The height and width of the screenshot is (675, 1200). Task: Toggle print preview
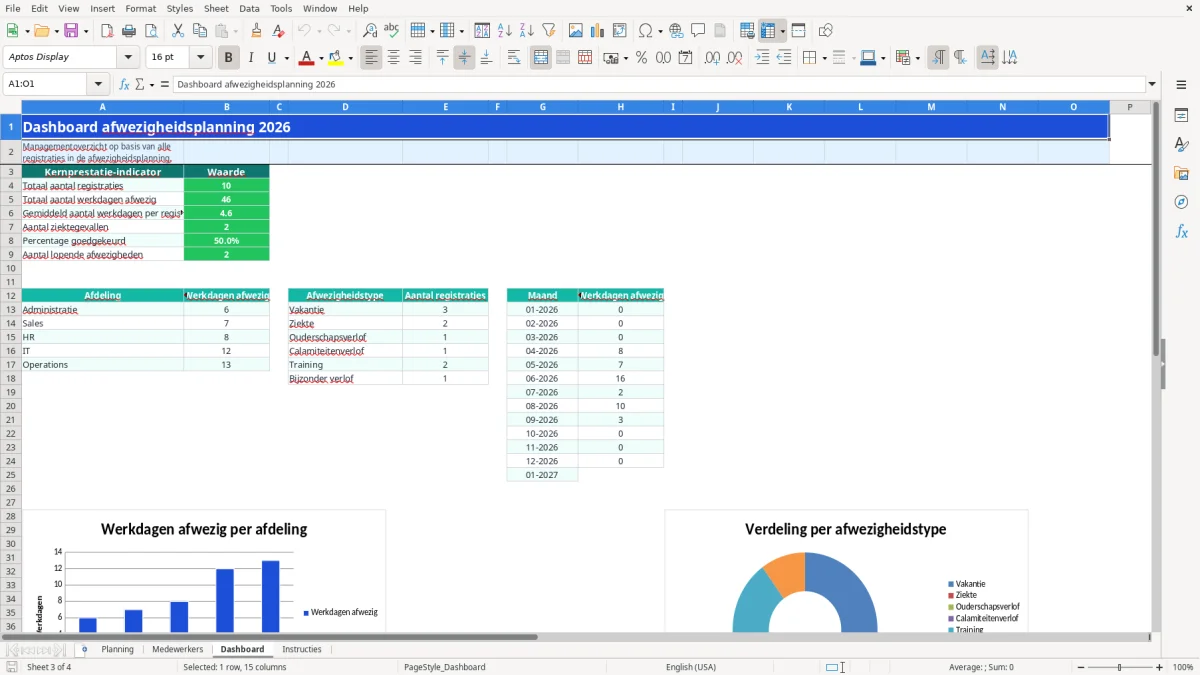[x=151, y=31]
